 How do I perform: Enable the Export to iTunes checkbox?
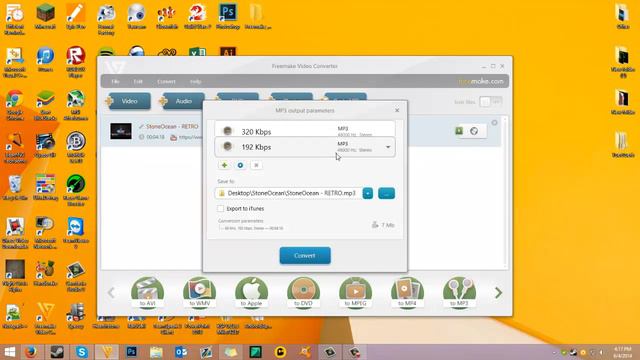(x=220, y=209)
